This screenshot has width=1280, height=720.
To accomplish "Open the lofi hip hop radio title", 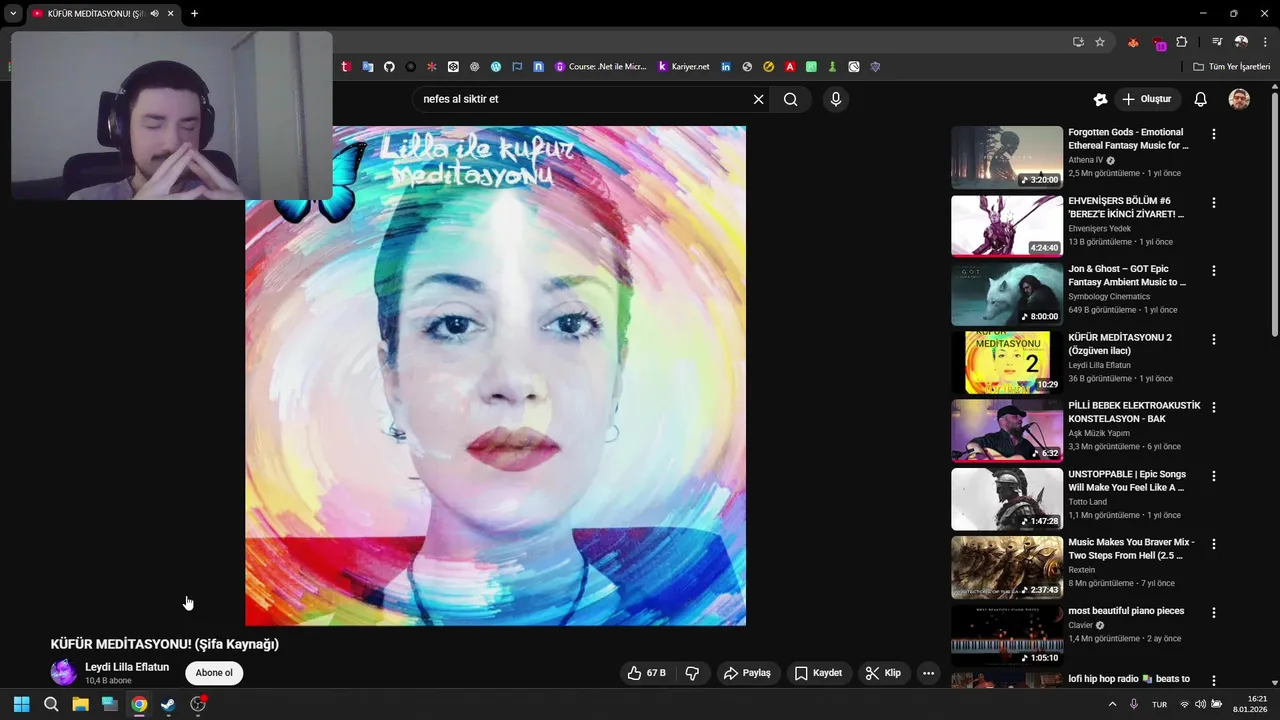I will 1129,679.
